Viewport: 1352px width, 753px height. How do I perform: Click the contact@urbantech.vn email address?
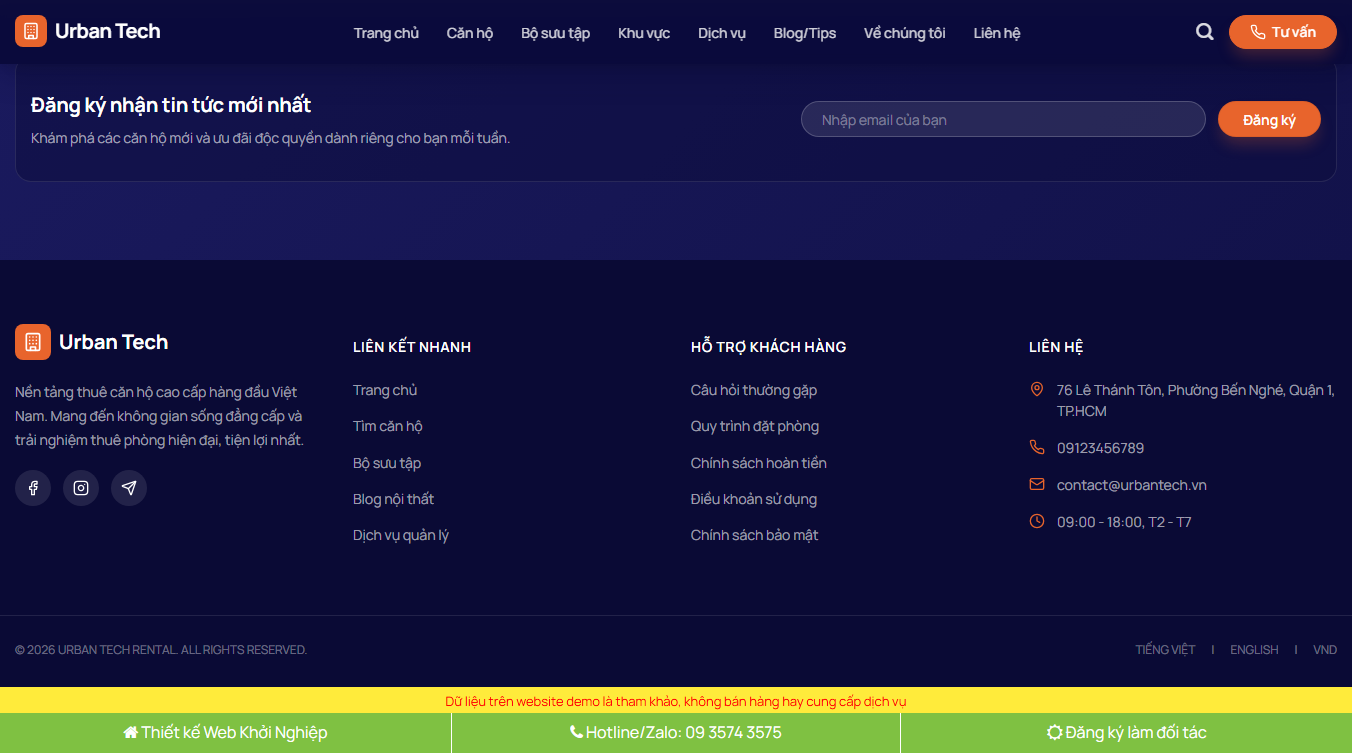pos(1132,485)
